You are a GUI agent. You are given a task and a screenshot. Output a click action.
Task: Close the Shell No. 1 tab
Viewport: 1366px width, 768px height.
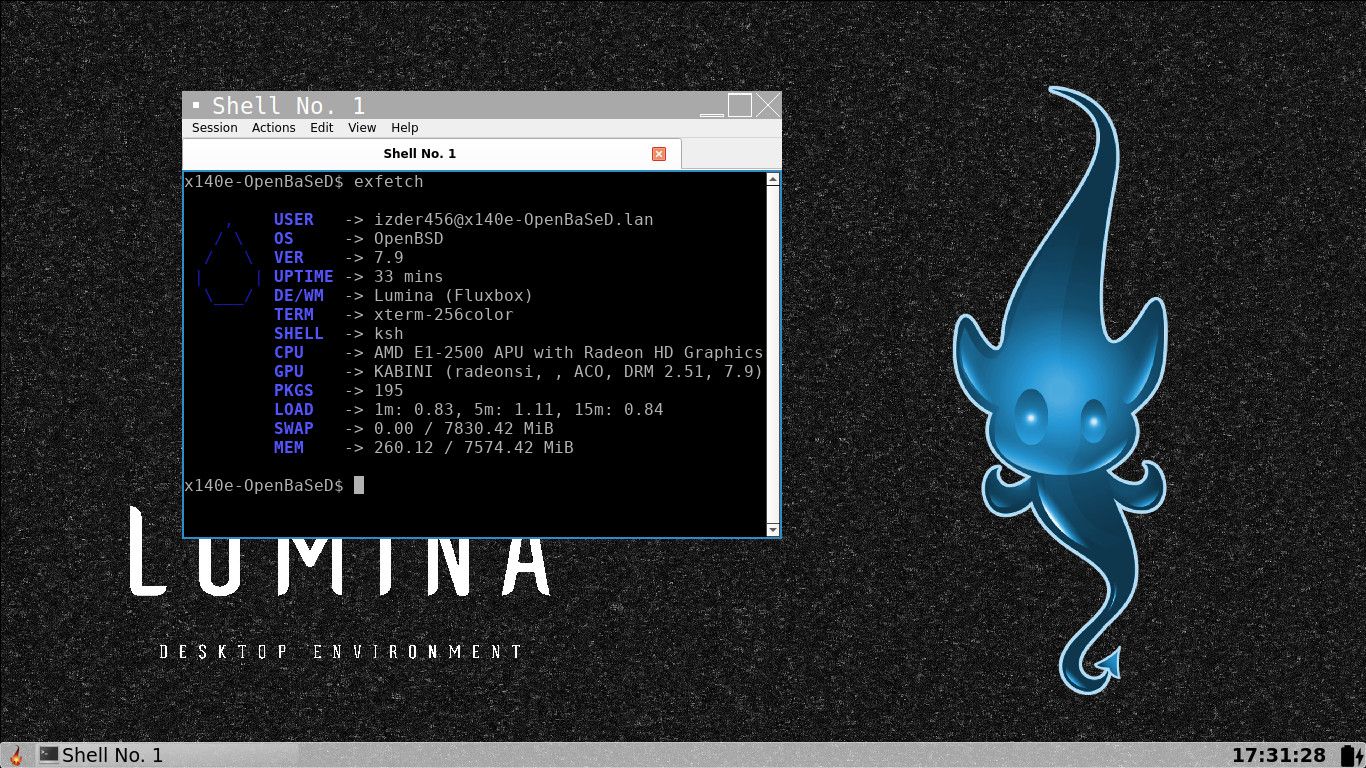pyautogui.click(x=659, y=154)
